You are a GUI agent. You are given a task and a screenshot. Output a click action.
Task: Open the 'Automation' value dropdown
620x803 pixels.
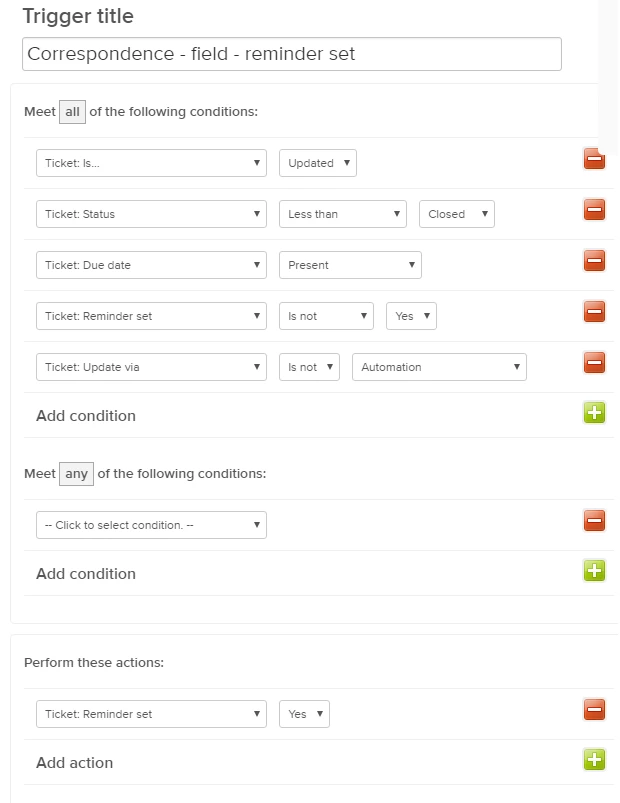[x=439, y=367]
